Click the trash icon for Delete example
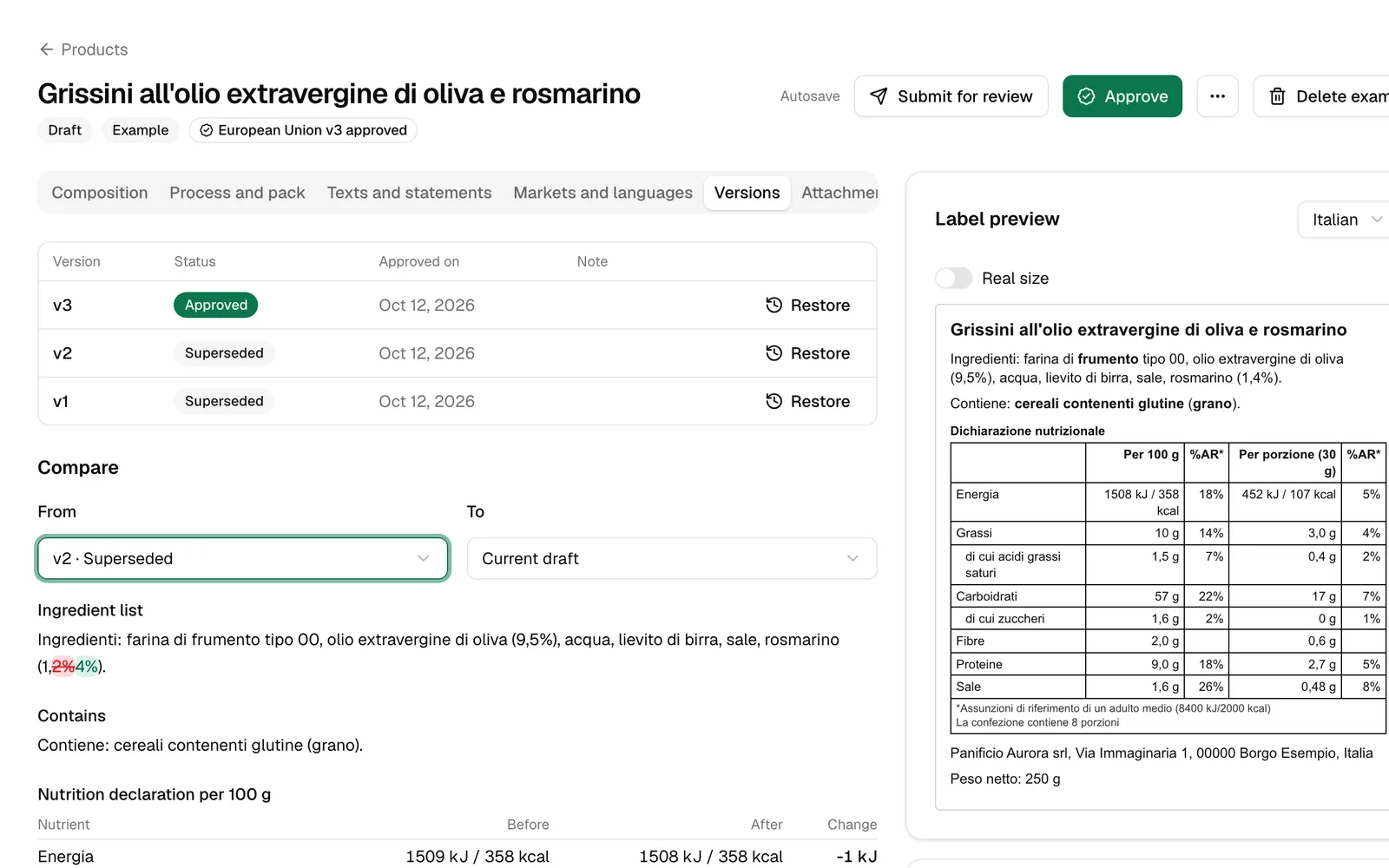Viewport: 1389px width, 868px height. [1277, 96]
